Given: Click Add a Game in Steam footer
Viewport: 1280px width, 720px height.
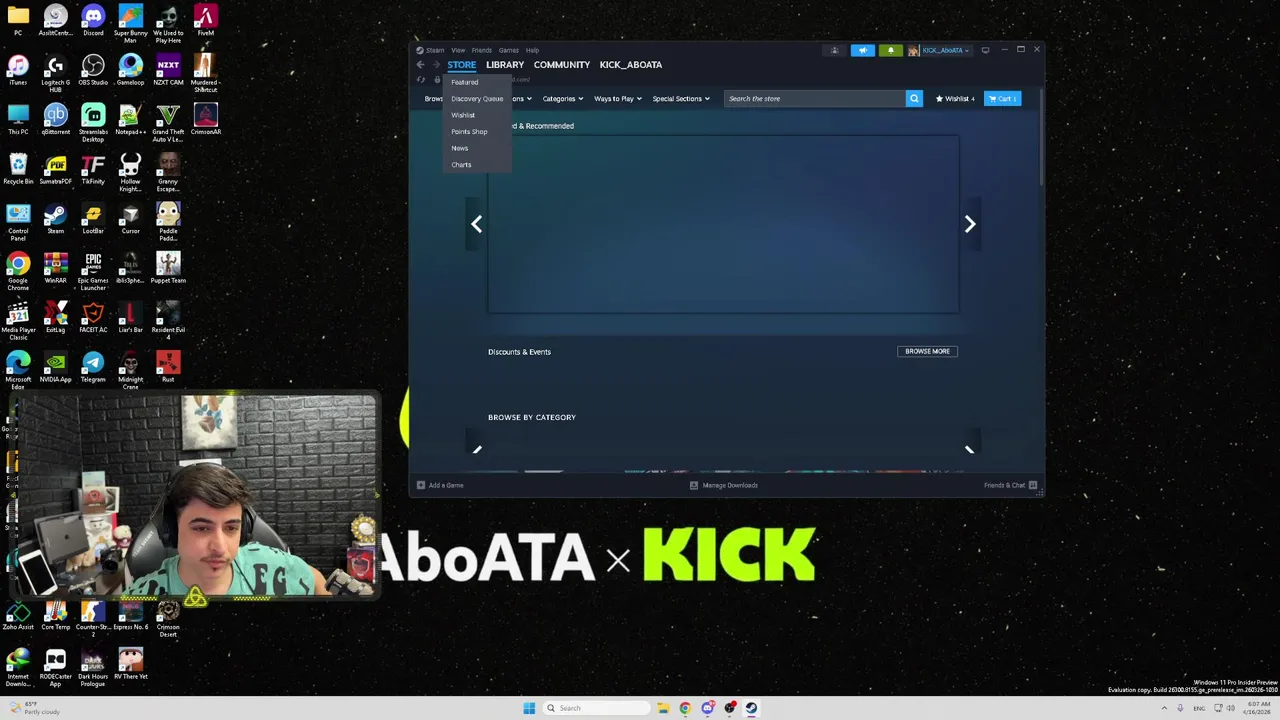Looking at the screenshot, I should point(440,485).
